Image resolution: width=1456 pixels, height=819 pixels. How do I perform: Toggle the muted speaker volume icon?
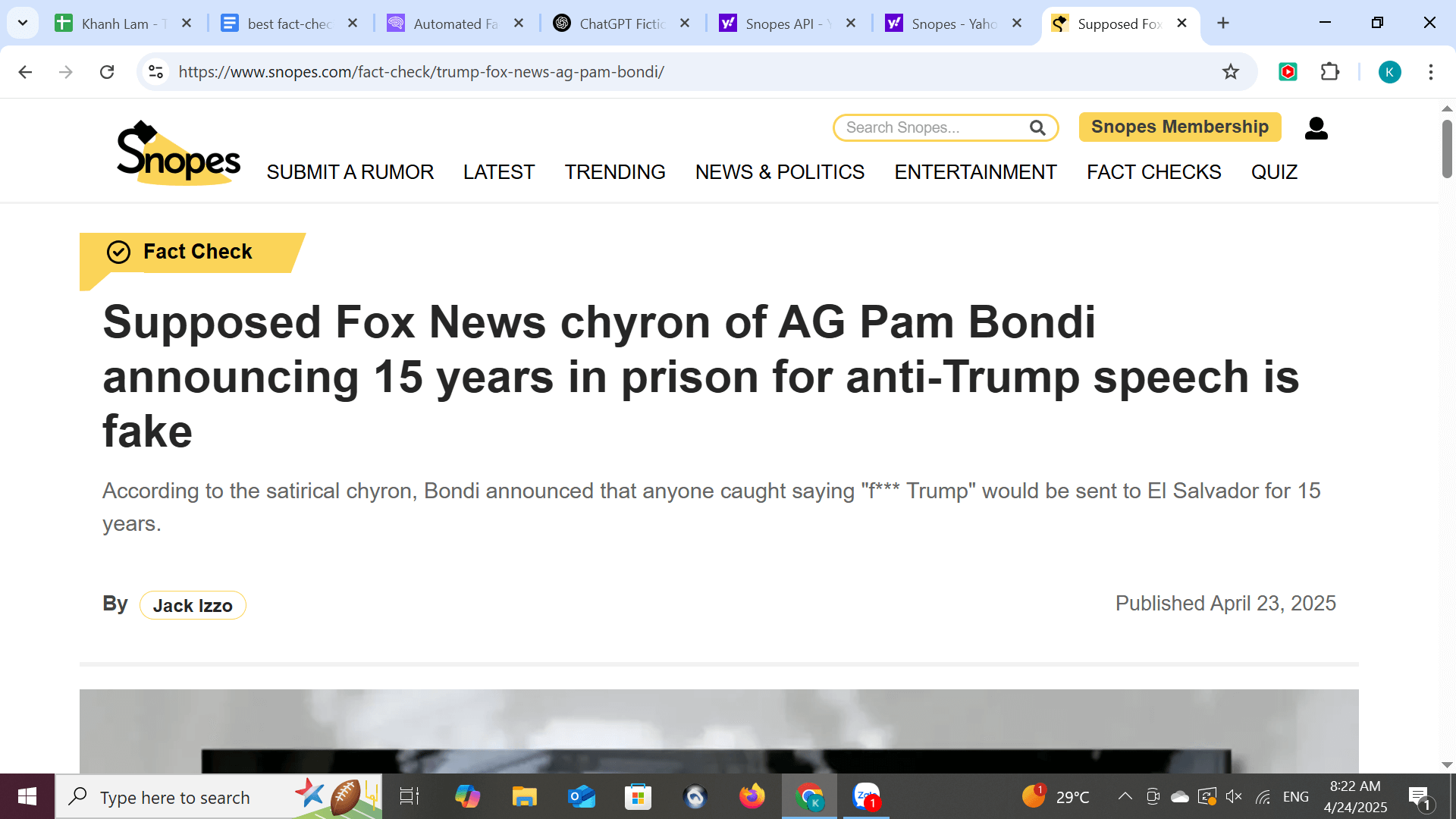pyautogui.click(x=1234, y=796)
